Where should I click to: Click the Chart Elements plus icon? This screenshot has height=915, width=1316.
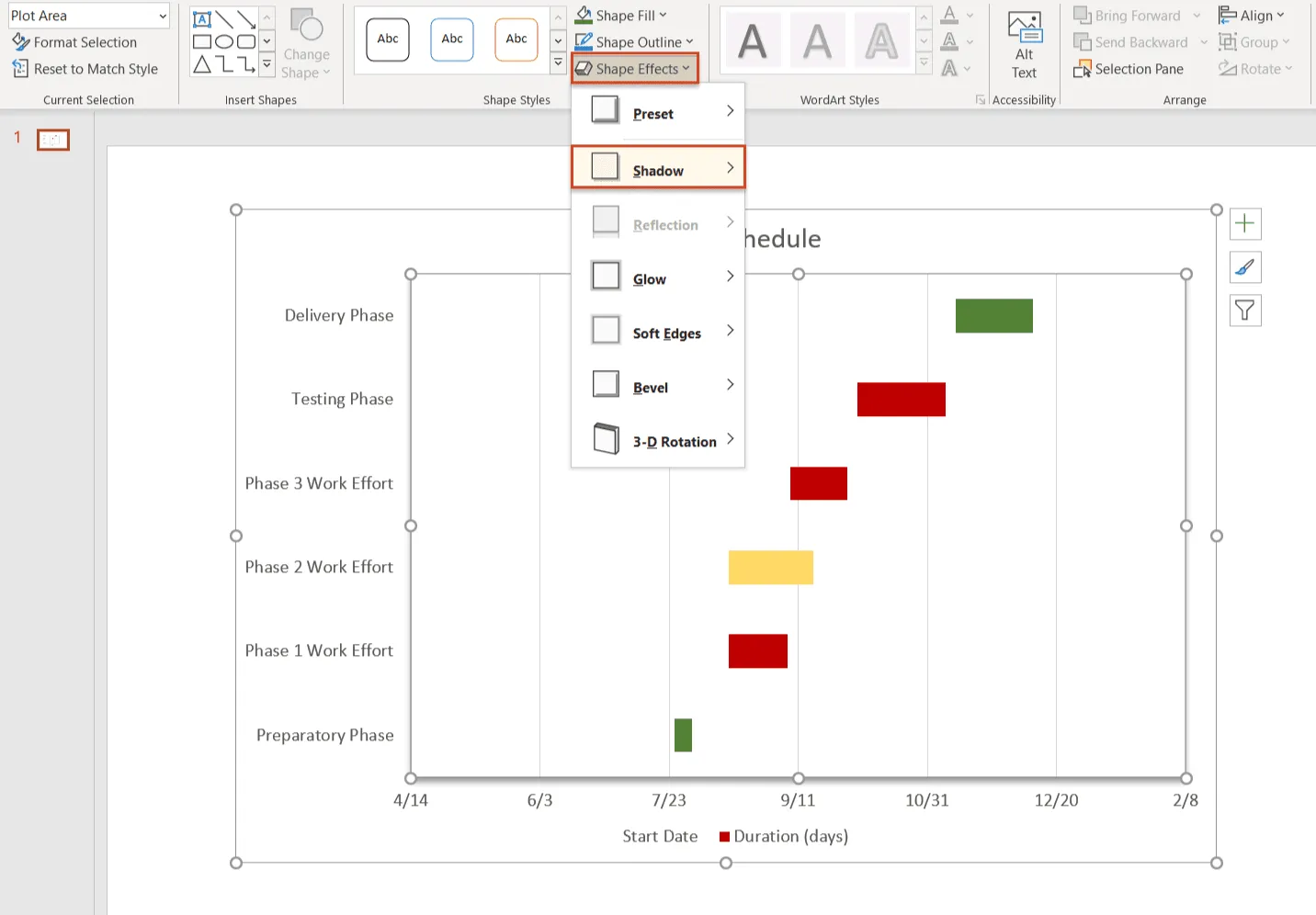(x=1244, y=223)
